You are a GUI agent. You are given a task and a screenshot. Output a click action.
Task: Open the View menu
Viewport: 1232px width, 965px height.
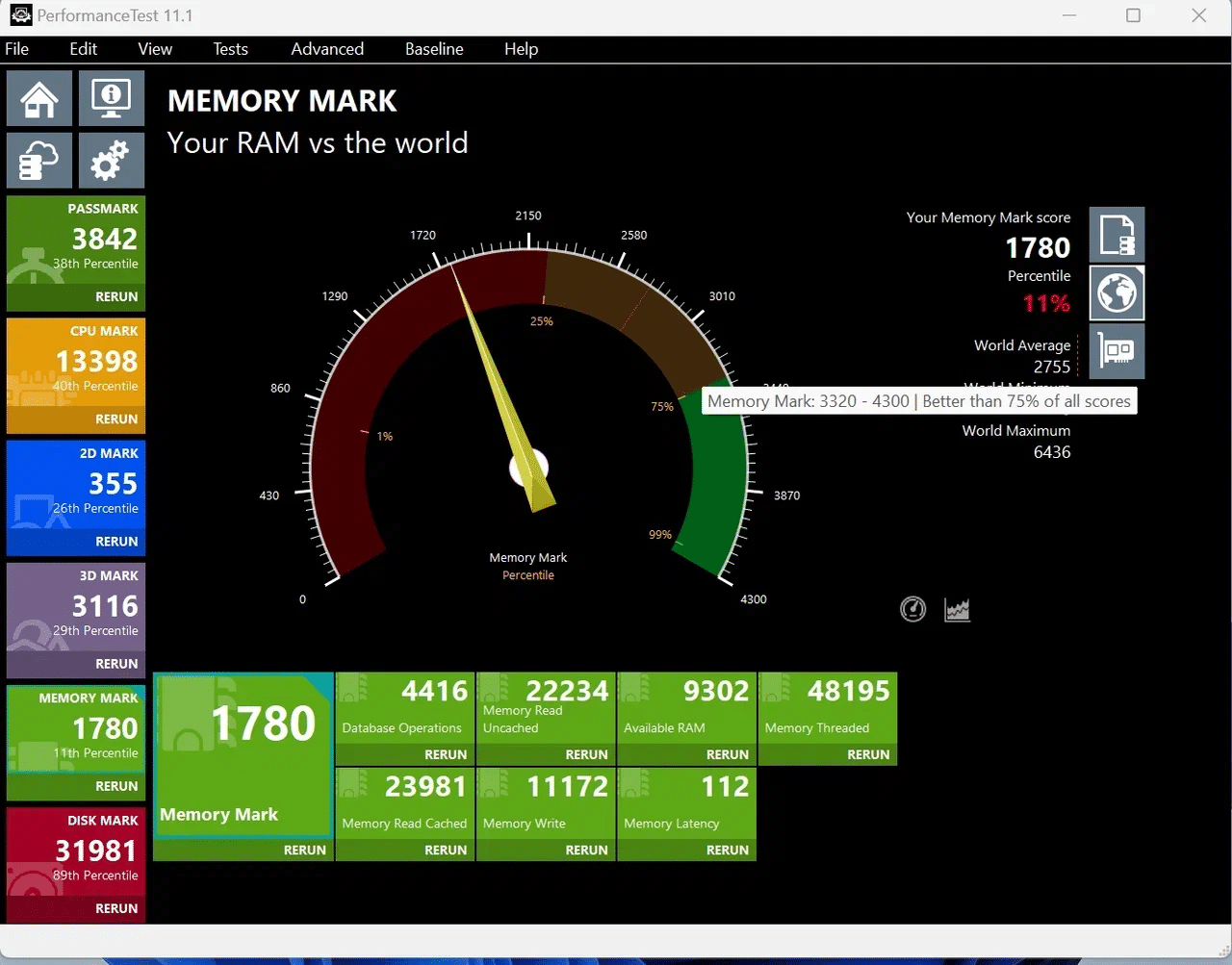pos(155,49)
